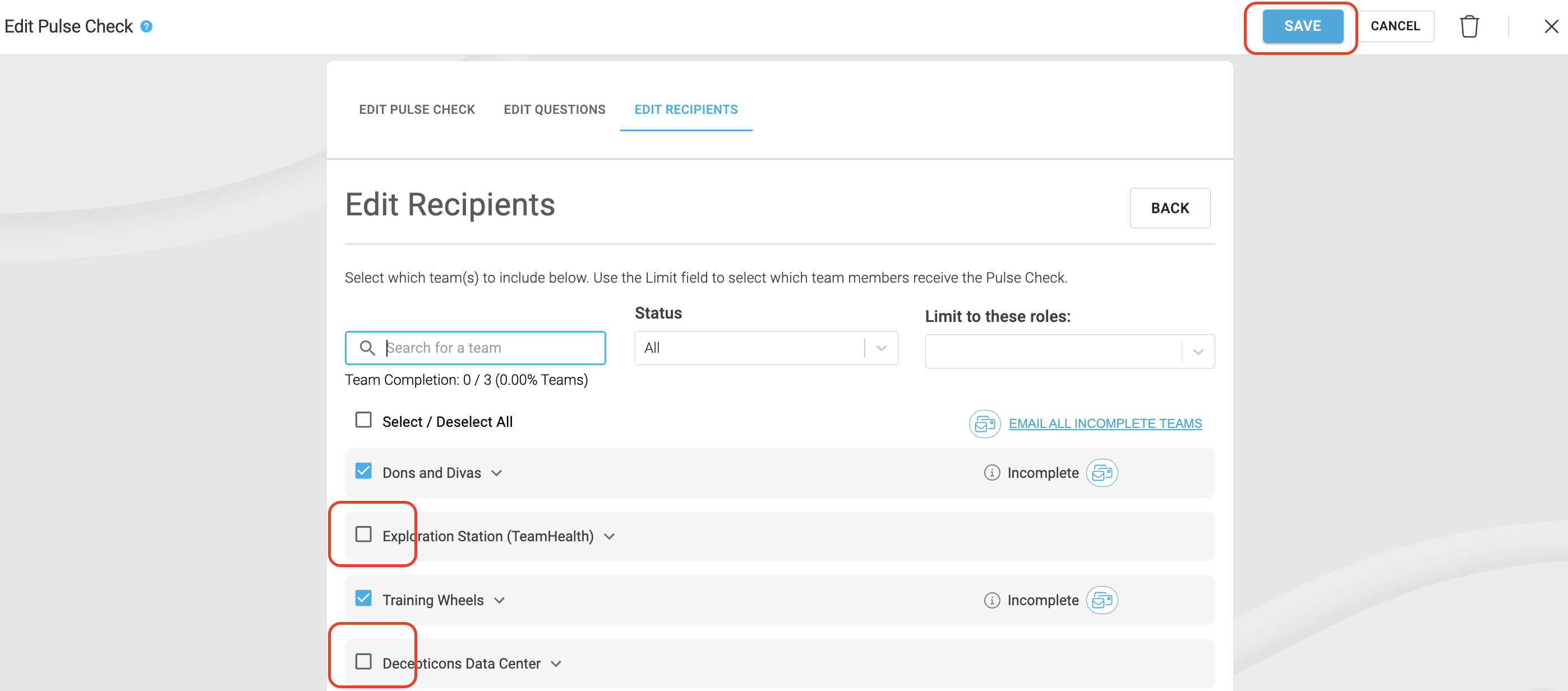Image resolution: width=1568 pixels, height=691 pixels.
Task: Click the Email All Incomplete Teams link
Action: click(x=1105, y=423)
